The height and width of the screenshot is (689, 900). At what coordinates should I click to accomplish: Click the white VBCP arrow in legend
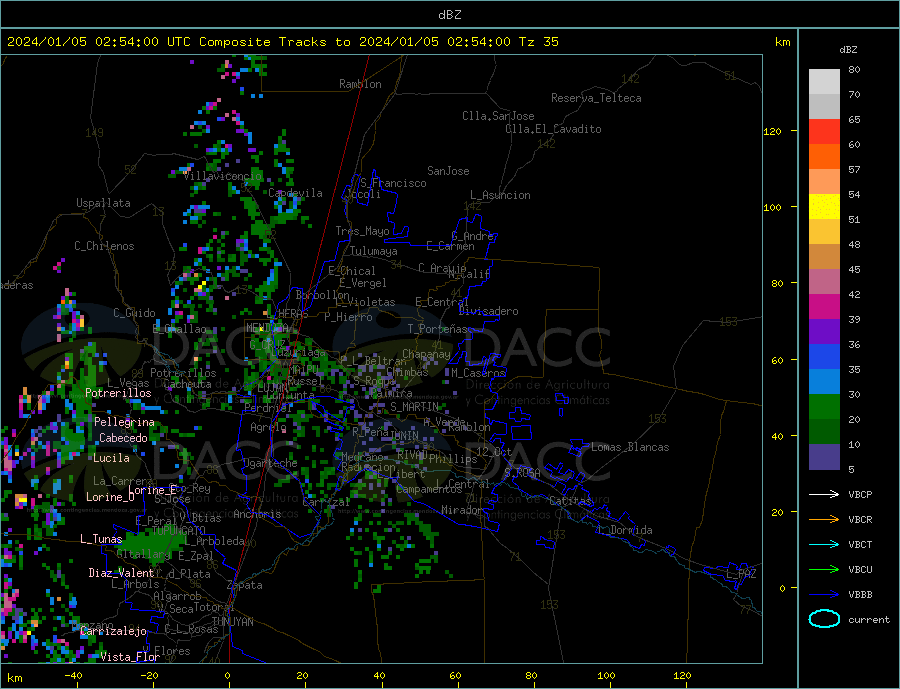pos(824,494)
